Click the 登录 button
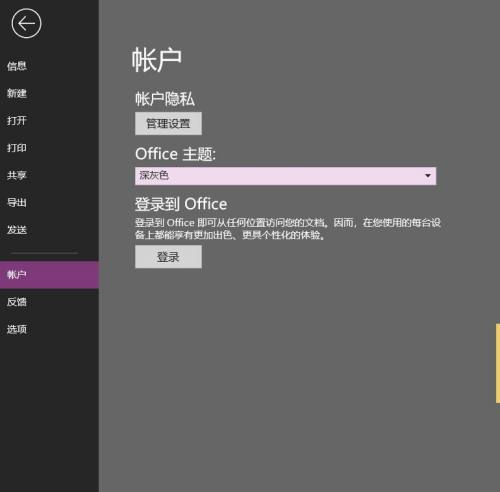The image size is (500, 492). click(168, 257)
